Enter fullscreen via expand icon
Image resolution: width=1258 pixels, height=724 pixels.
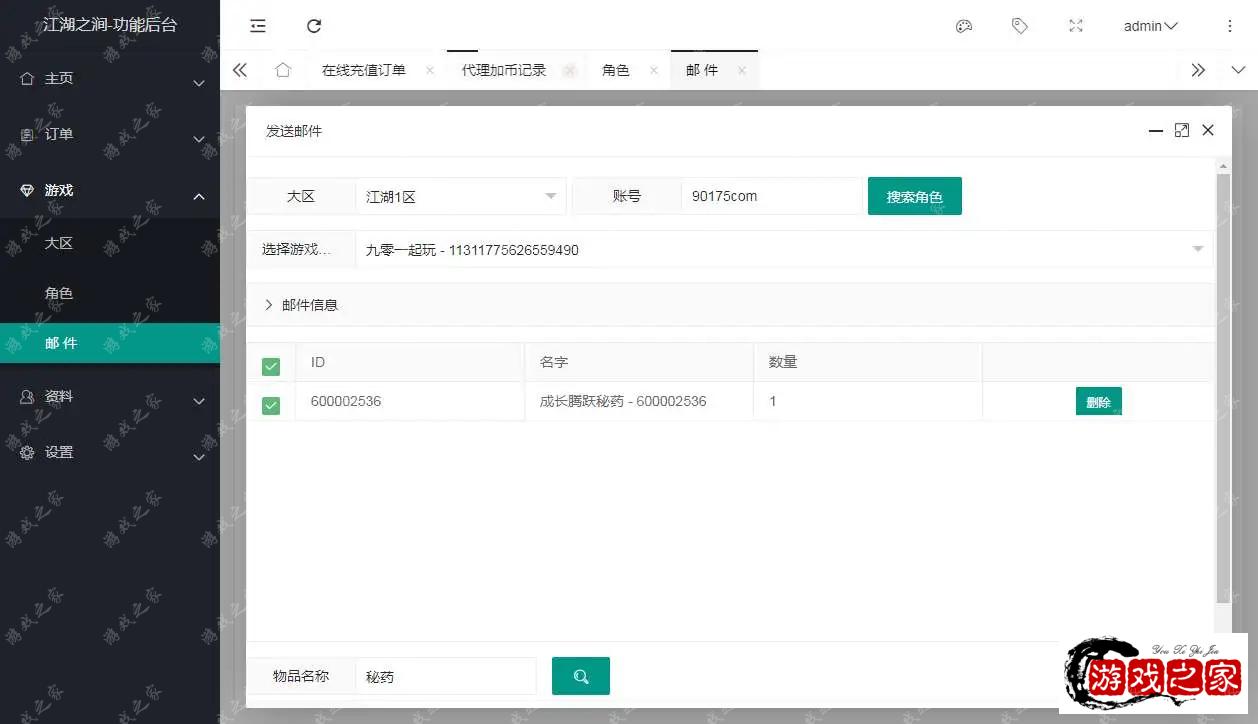[1075, 26]
